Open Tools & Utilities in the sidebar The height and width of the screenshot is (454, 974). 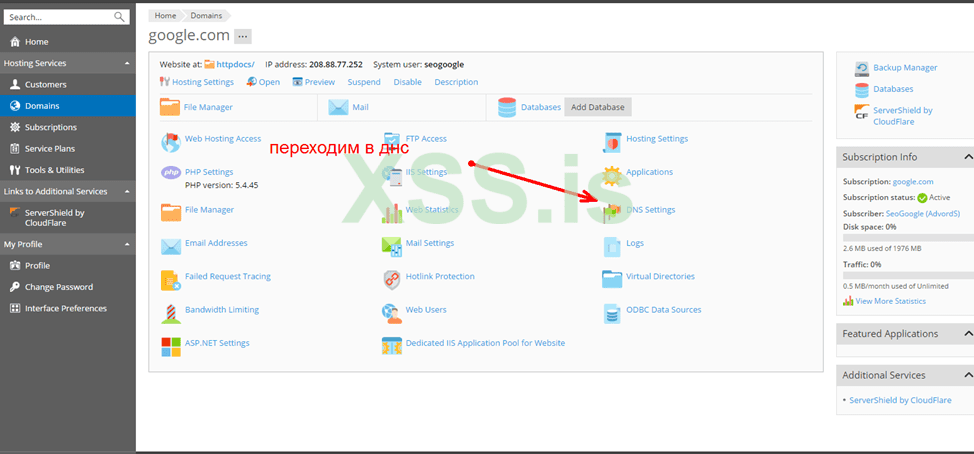[x=68, y=170]
